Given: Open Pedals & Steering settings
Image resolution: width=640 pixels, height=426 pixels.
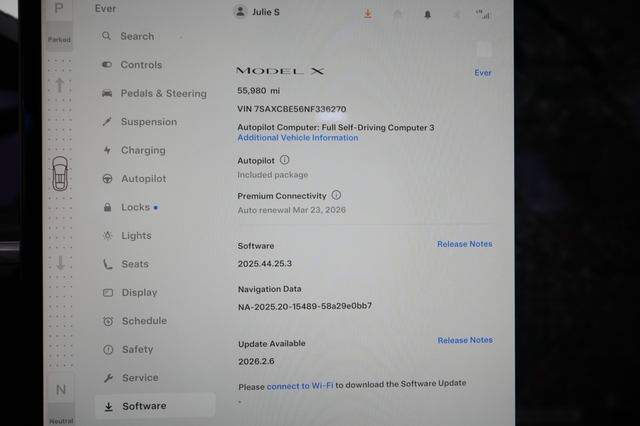Looking at the screenshot, I should coord(155,93).
